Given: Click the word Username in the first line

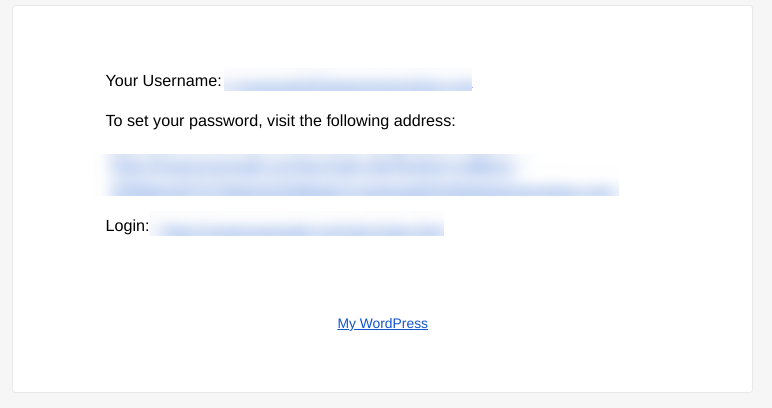Looking at the screenshot, I should point(182,81).
